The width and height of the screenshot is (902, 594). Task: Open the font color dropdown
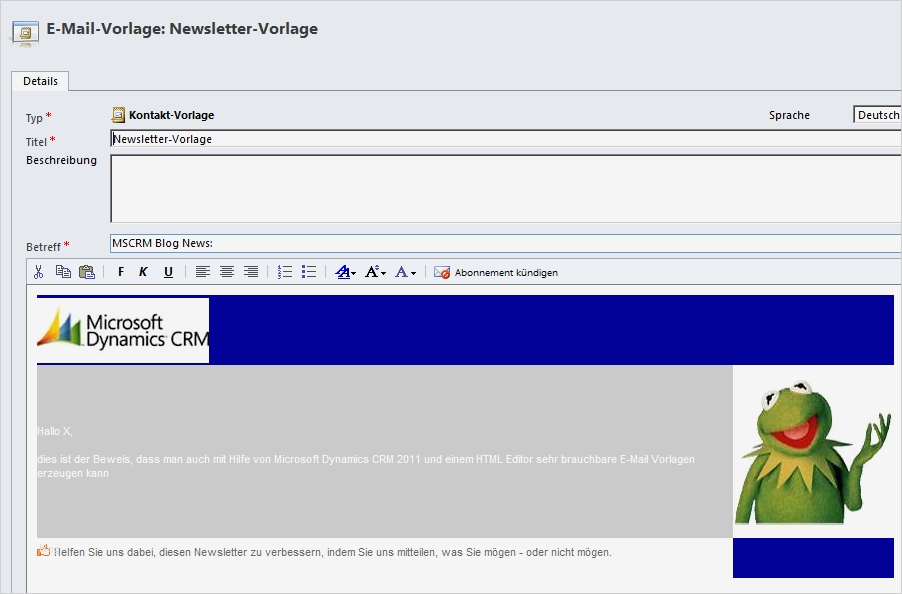click(406, 272)
